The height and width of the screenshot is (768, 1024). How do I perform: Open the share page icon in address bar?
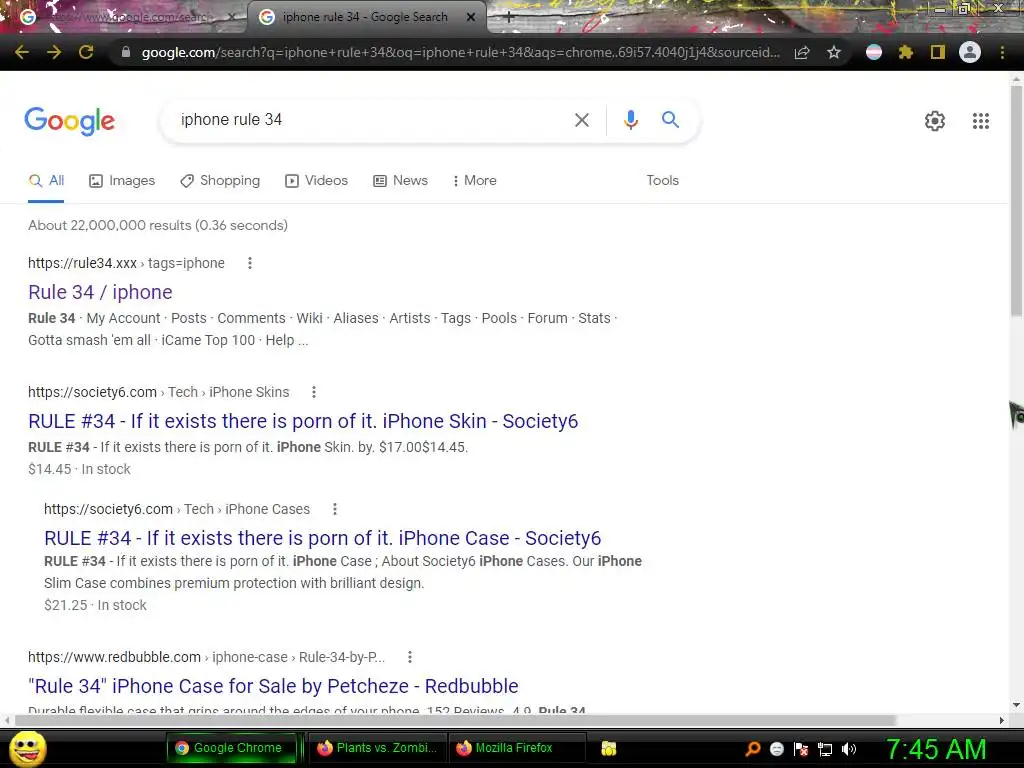point(802,52)
